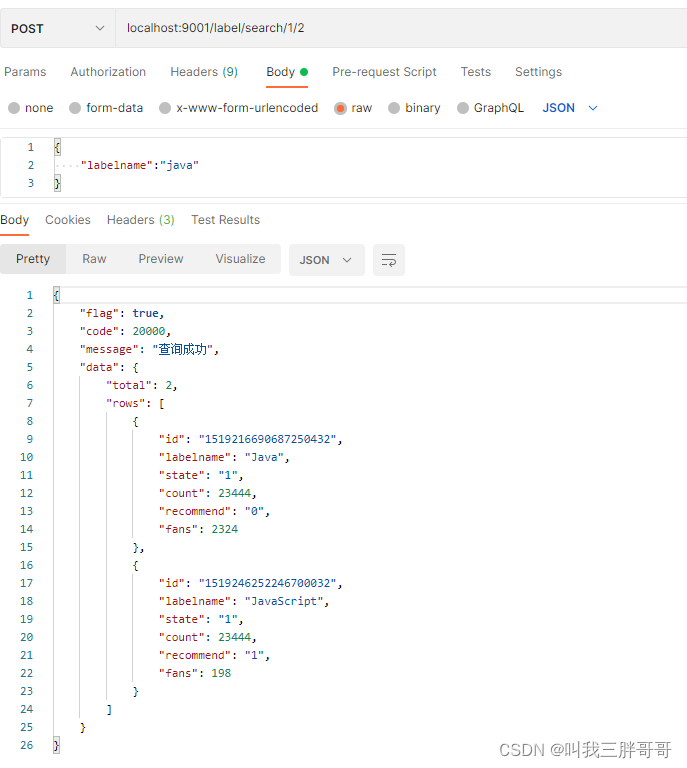This screenshot has width=687, height=768.
Task: Click the request URL field
Action: point(401,28)
